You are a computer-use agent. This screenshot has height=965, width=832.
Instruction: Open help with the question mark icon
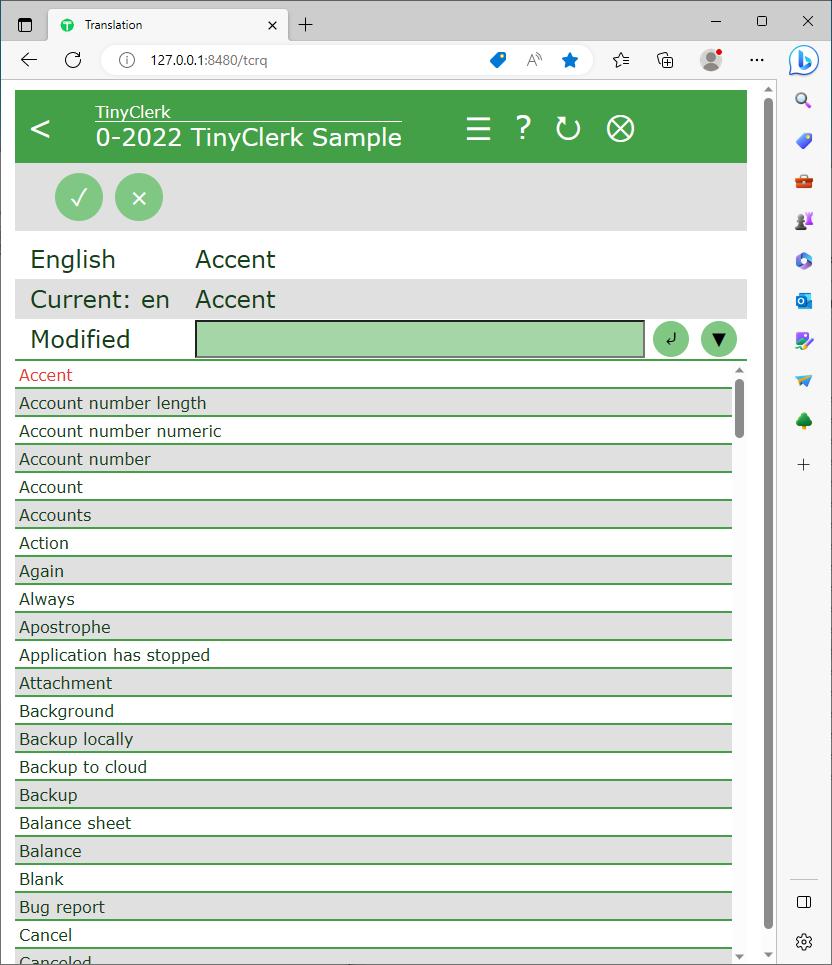[x=523, y=128]
